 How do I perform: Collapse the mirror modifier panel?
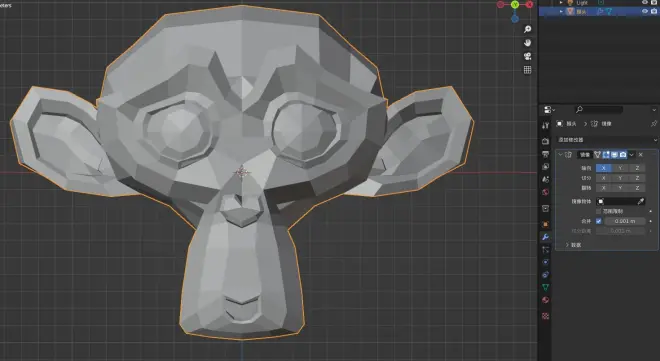(x=560, y=155)
